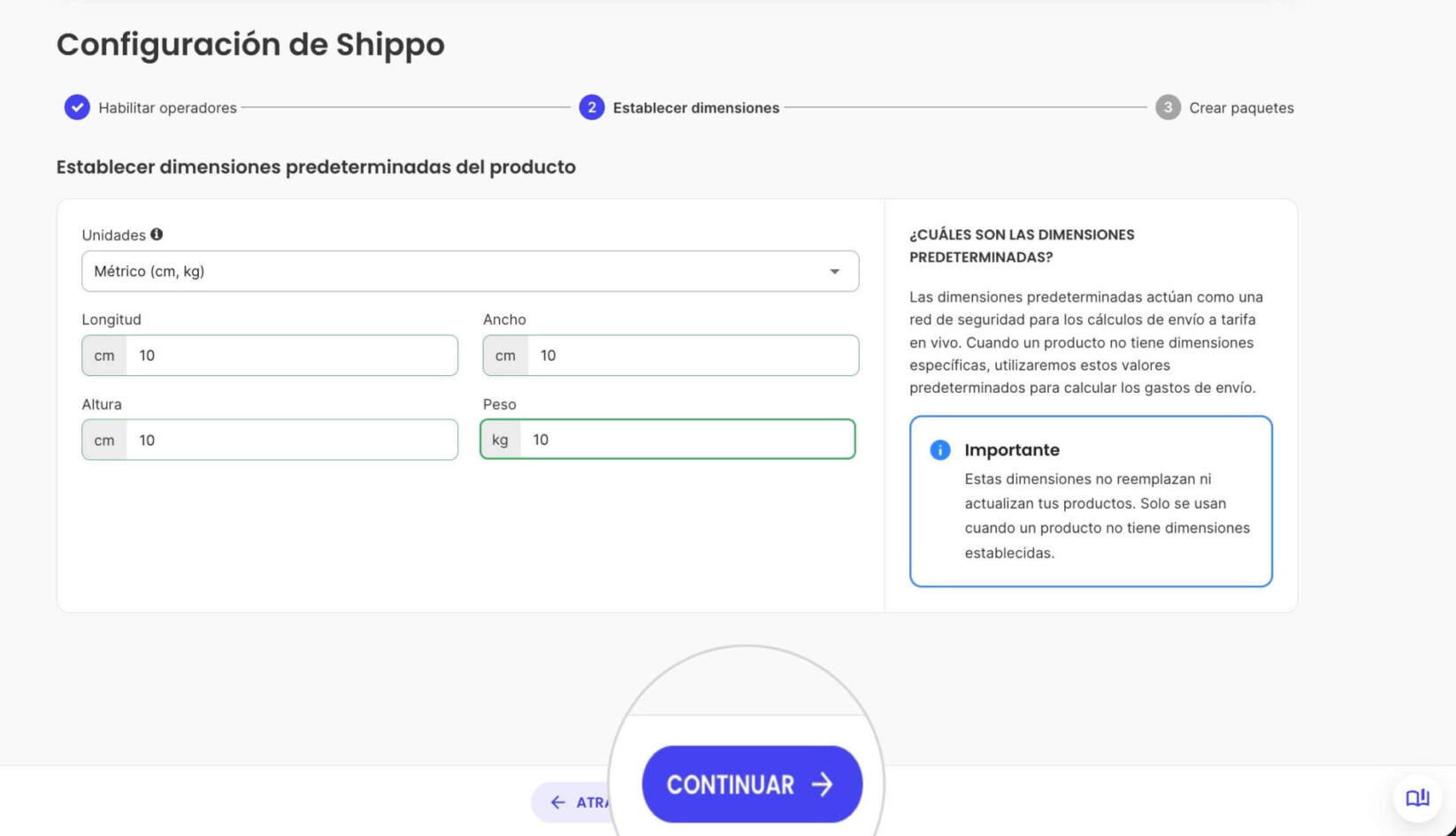The height and width of the screenshot is (836, 1456).
Task: Go to Habilitar operadores step
Action: pos(167,108)
